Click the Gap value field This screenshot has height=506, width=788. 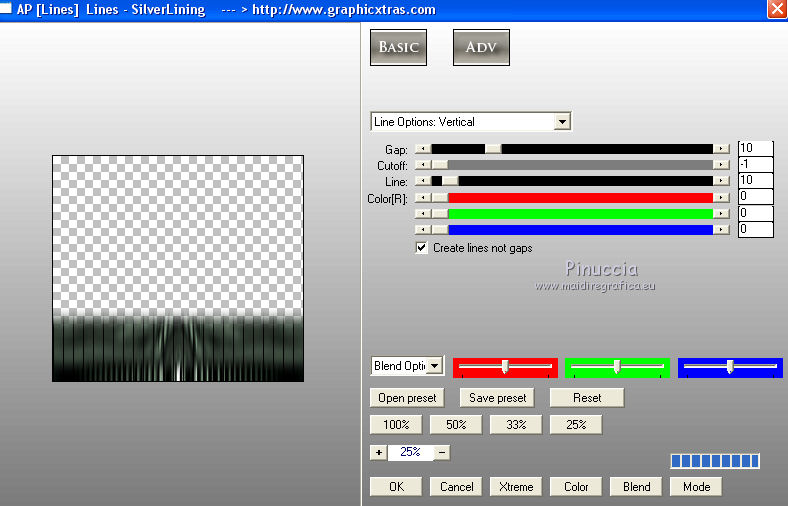click(755, 148)
